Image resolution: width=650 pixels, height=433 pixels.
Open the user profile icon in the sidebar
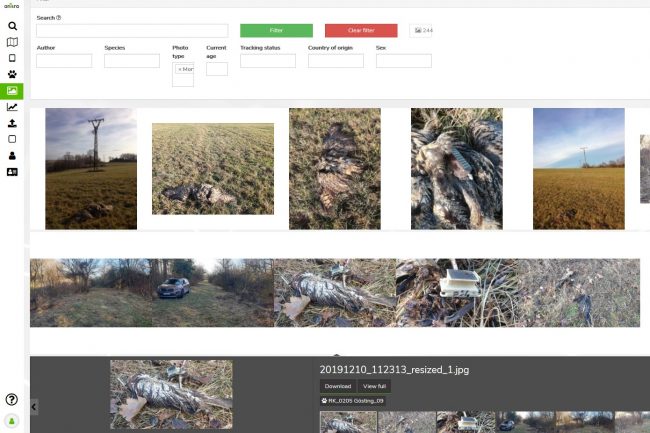(12, 156)
